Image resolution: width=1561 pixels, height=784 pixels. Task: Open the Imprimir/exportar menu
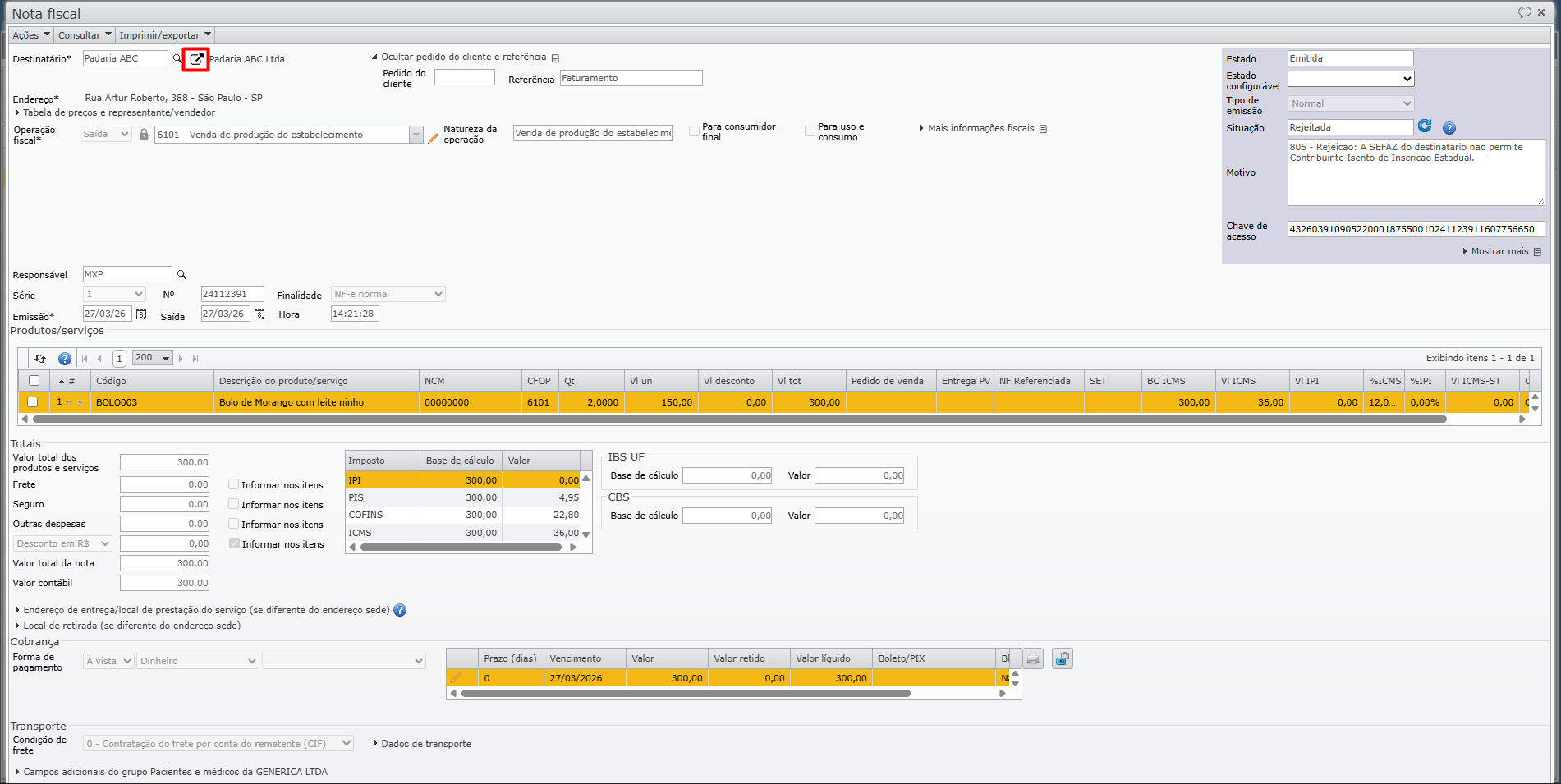[x=165, y=35]
